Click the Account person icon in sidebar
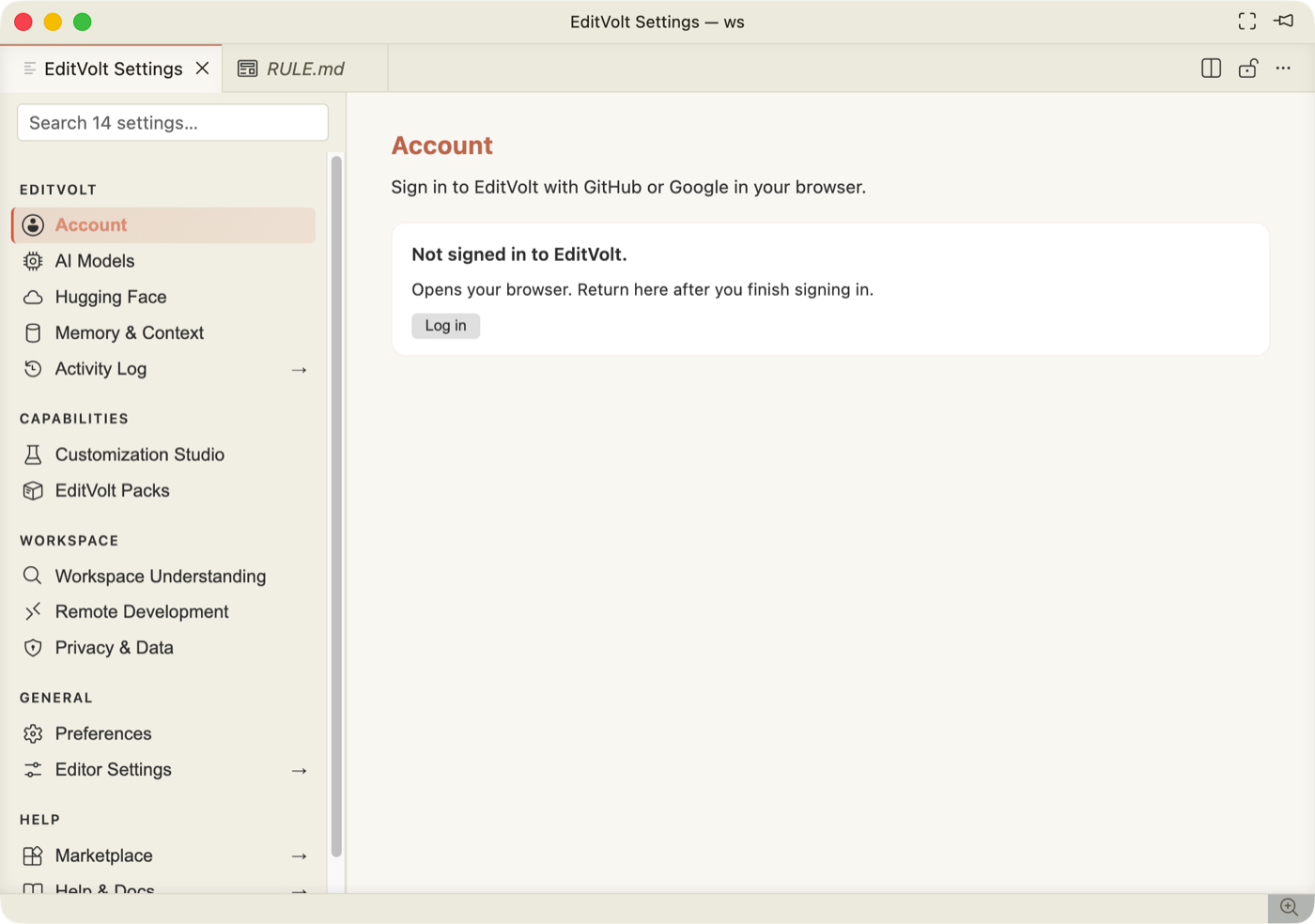Screen dimensions: 1315x924 [33, 225]
